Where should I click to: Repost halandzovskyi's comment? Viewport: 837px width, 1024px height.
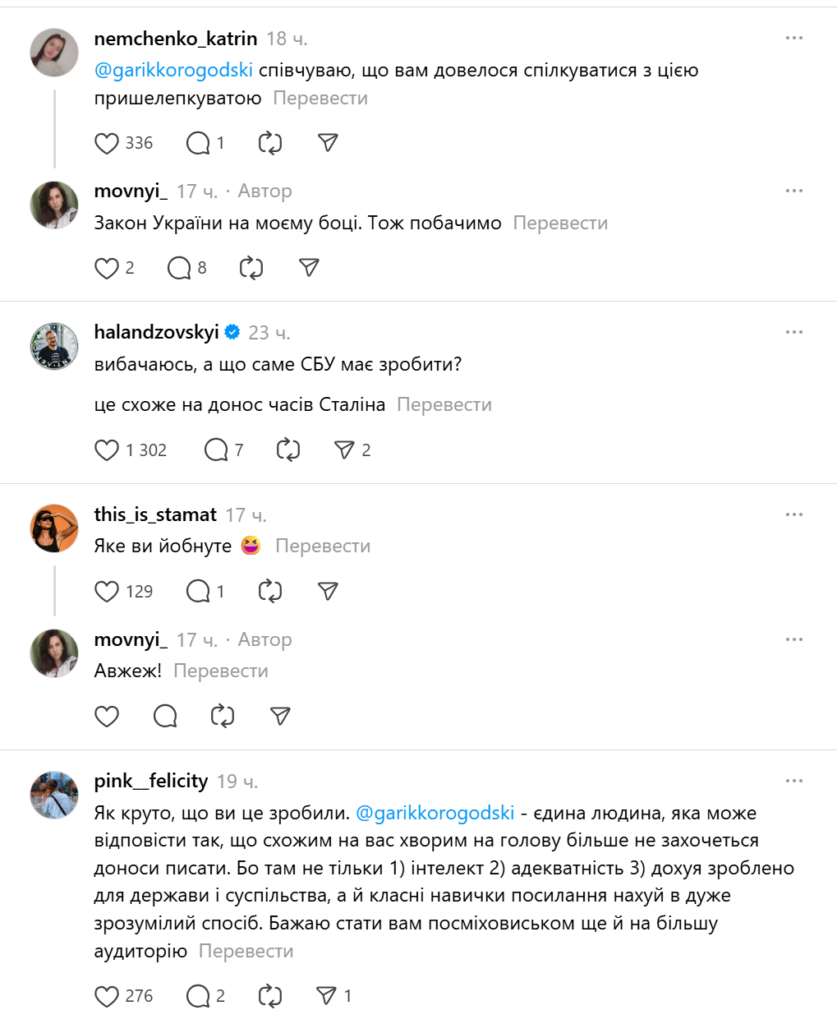click(x=288, y=450)
